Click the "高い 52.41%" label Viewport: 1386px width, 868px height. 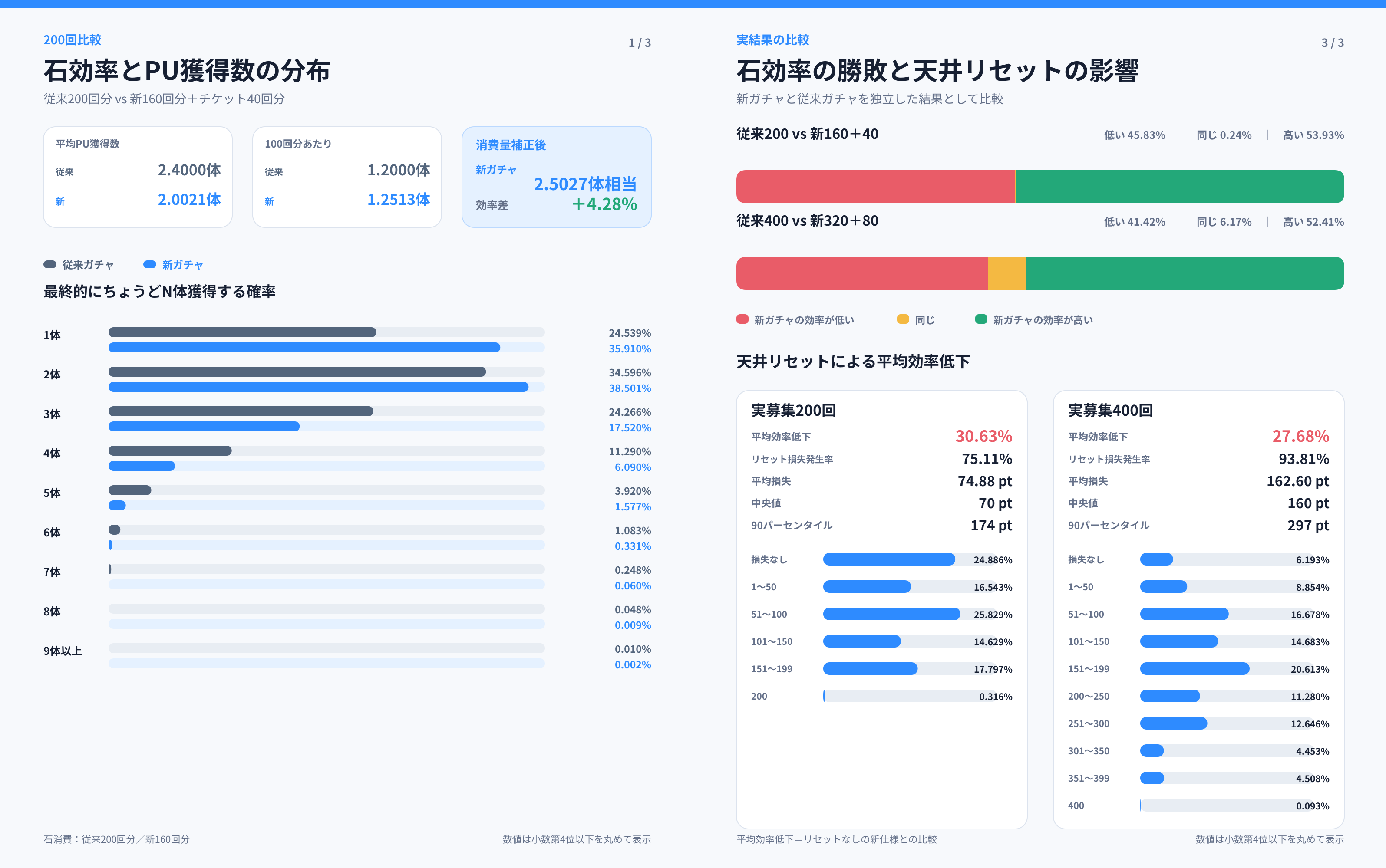coord(1313,222)
